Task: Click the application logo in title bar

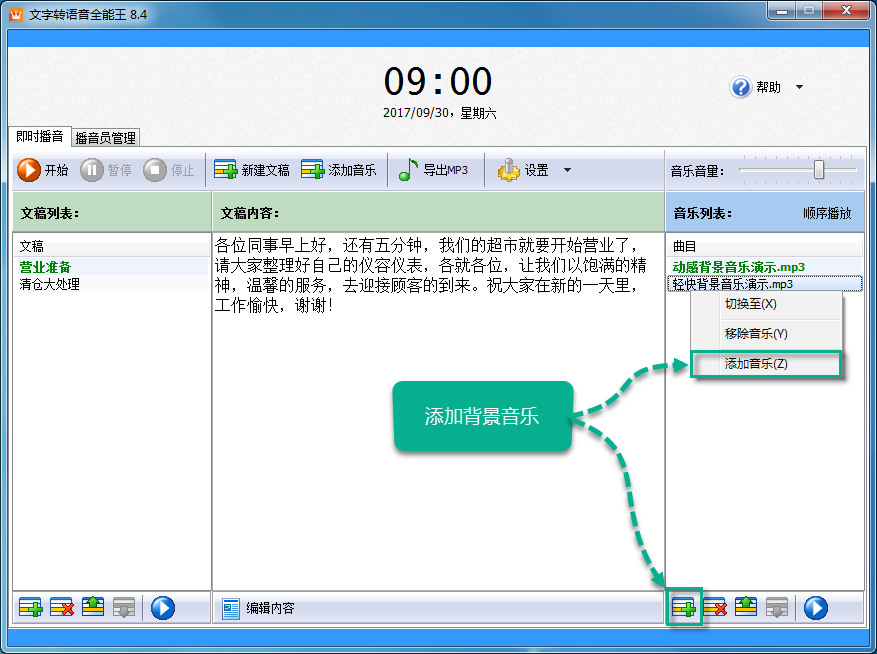Action: pos(16,14)
